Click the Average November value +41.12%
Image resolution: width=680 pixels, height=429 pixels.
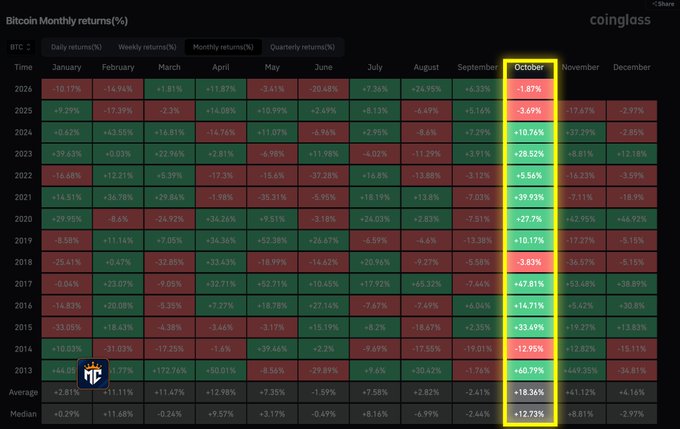pos(581,393)
